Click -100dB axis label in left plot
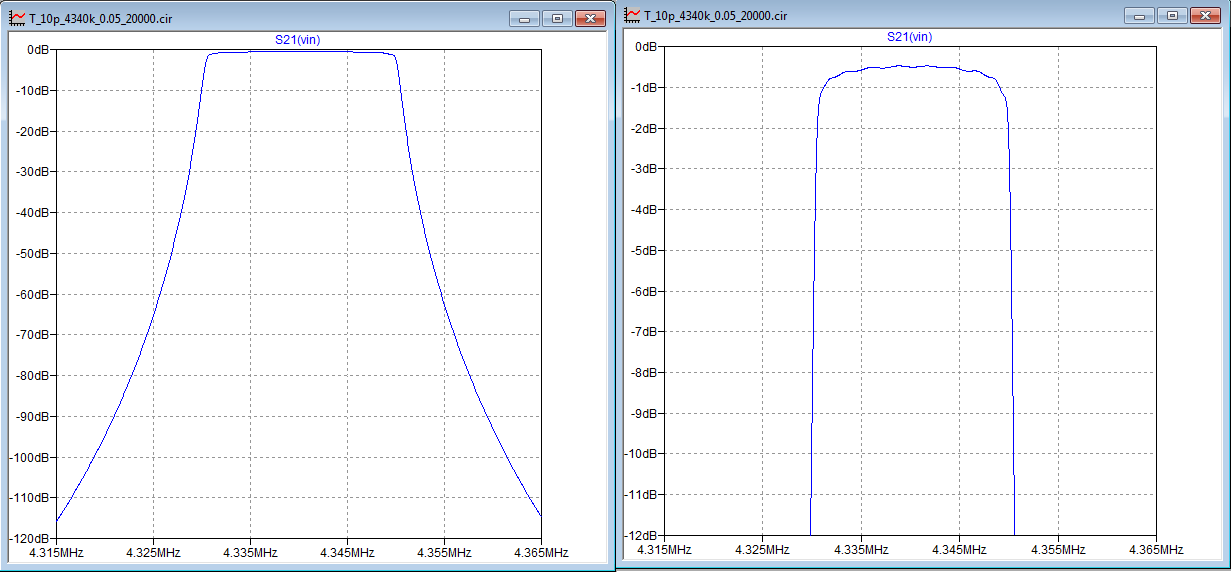1231x572 pixels. (x=30, y=458)
